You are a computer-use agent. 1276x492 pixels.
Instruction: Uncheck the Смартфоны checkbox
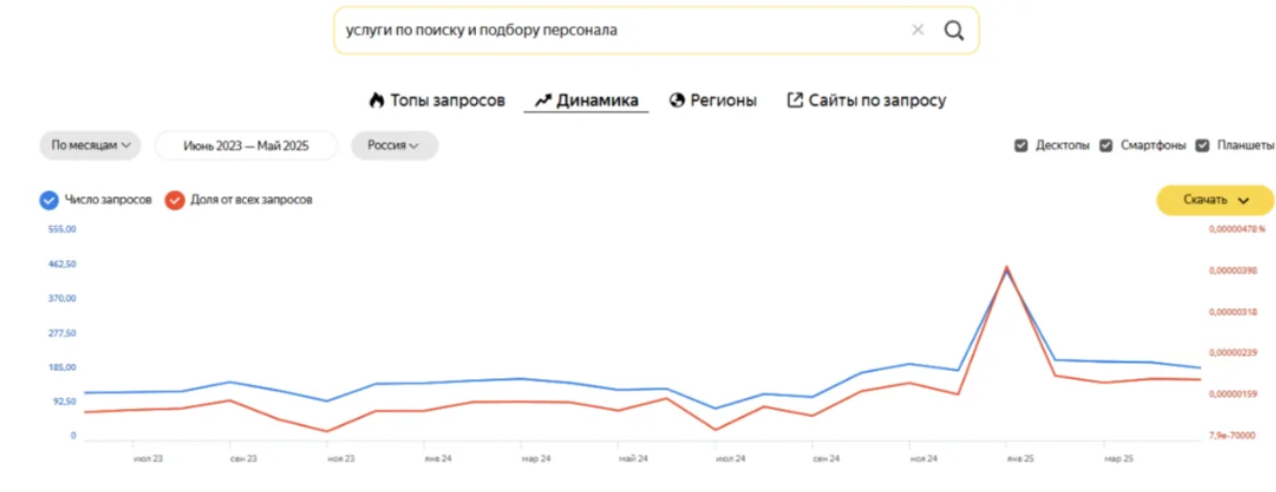[x=1106, y=145]
